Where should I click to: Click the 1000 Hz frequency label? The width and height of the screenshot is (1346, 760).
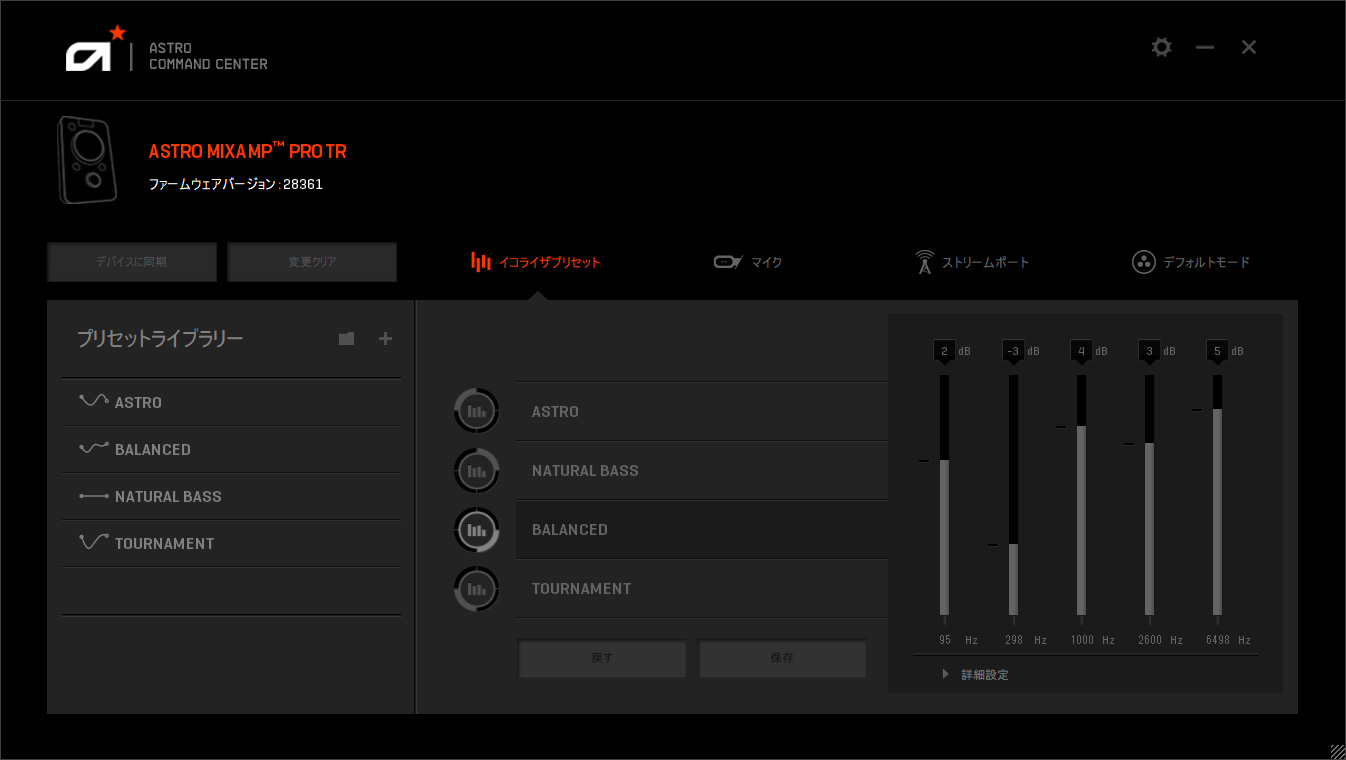(1093, 640)
